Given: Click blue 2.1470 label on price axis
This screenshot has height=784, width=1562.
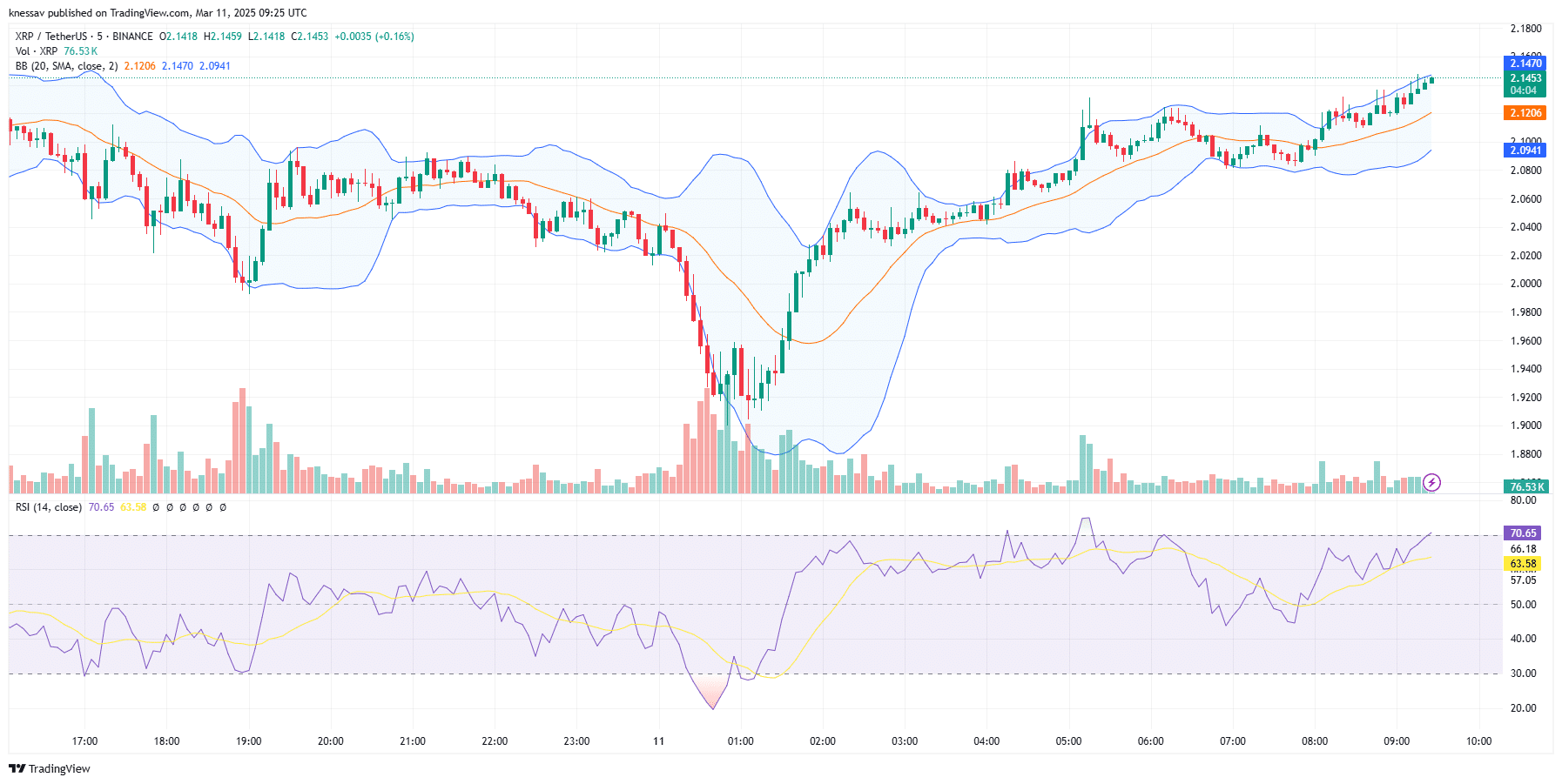Looking at the screenshot, I should point(1525,64).
